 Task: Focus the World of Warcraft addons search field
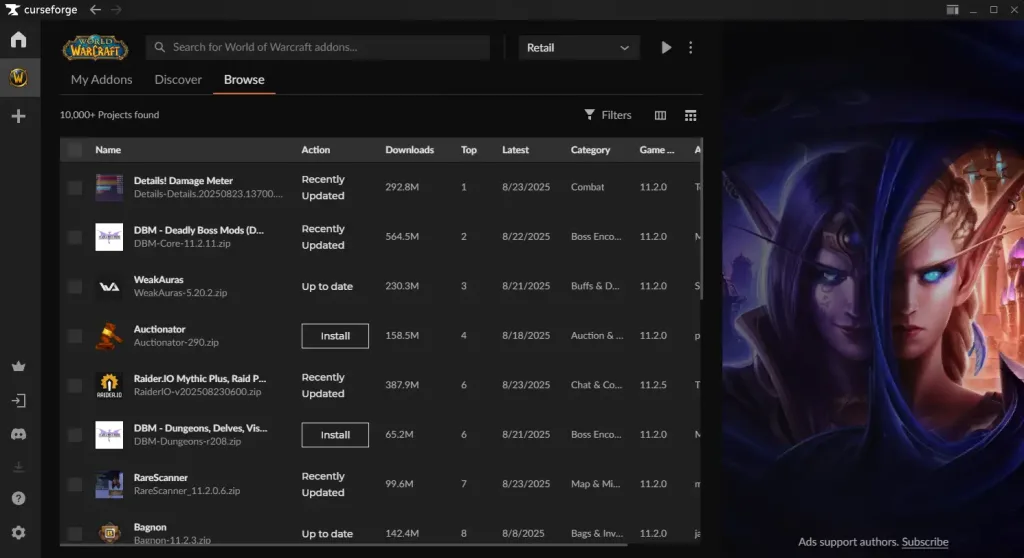(x=318, y=47)
